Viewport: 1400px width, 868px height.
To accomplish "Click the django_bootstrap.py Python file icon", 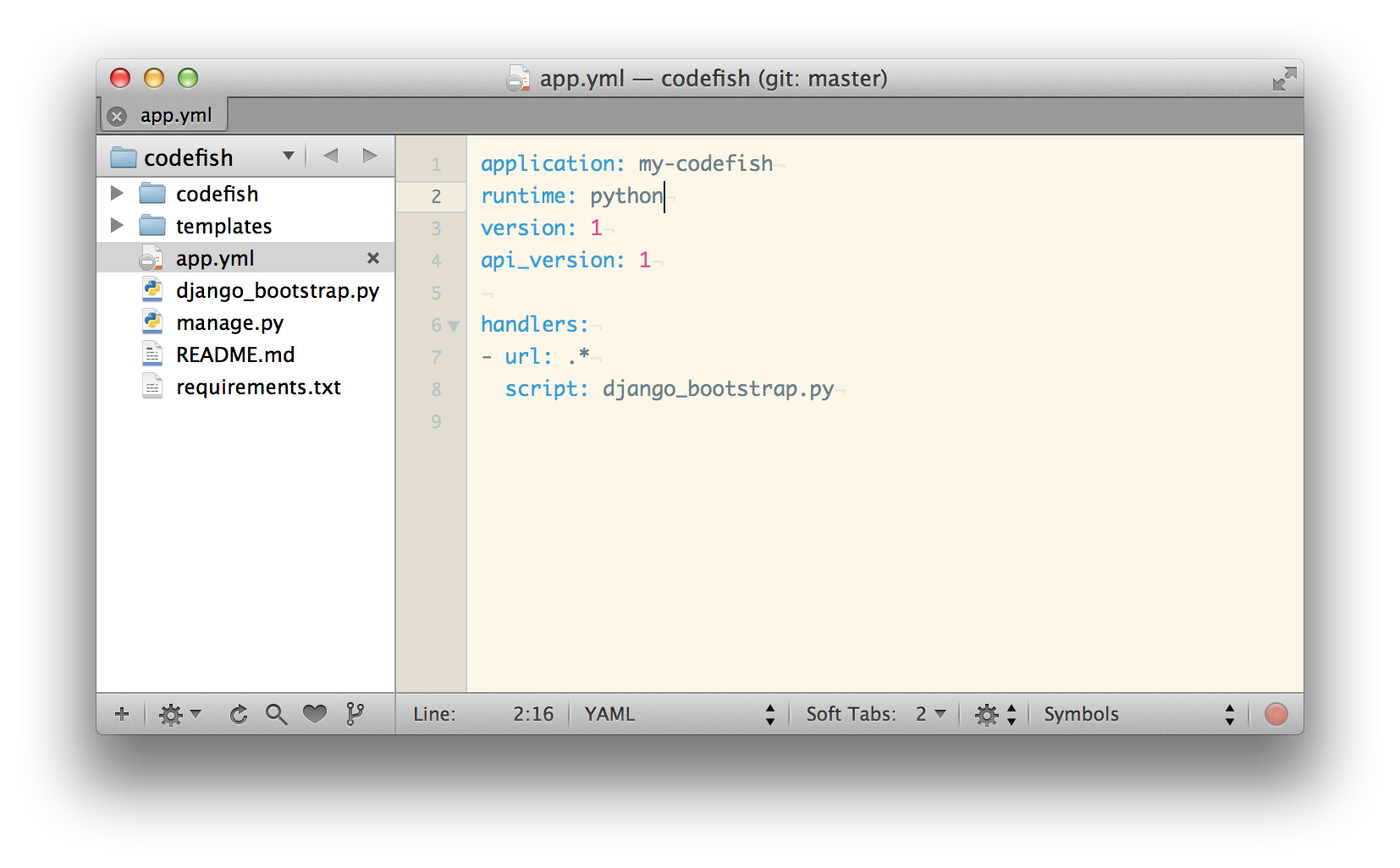I will 152,290.
